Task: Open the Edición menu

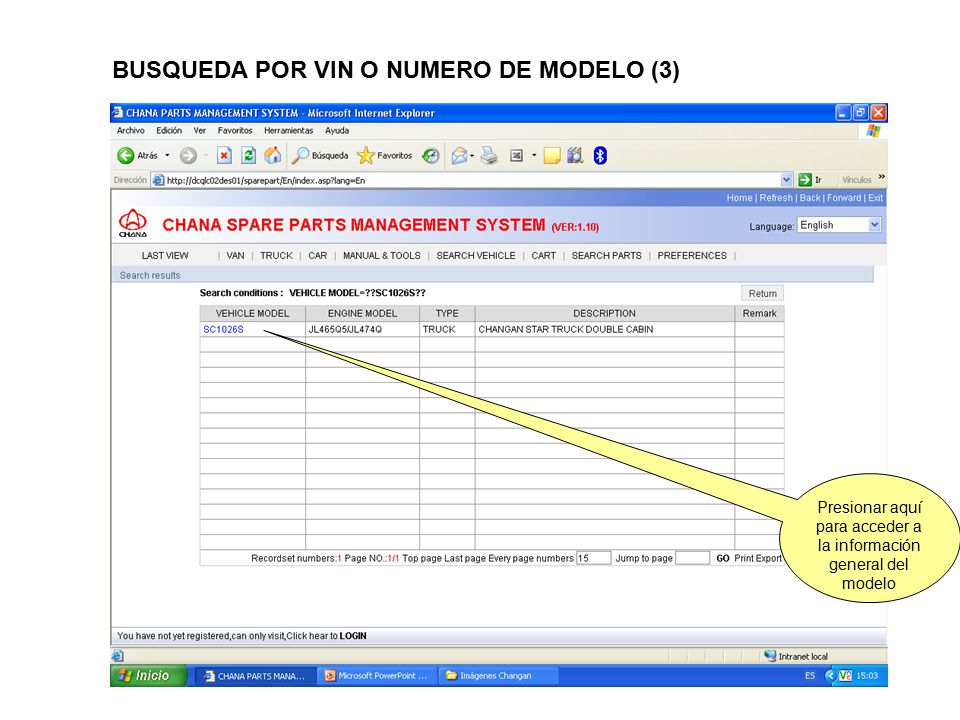Action: click(x=169, y=130)
